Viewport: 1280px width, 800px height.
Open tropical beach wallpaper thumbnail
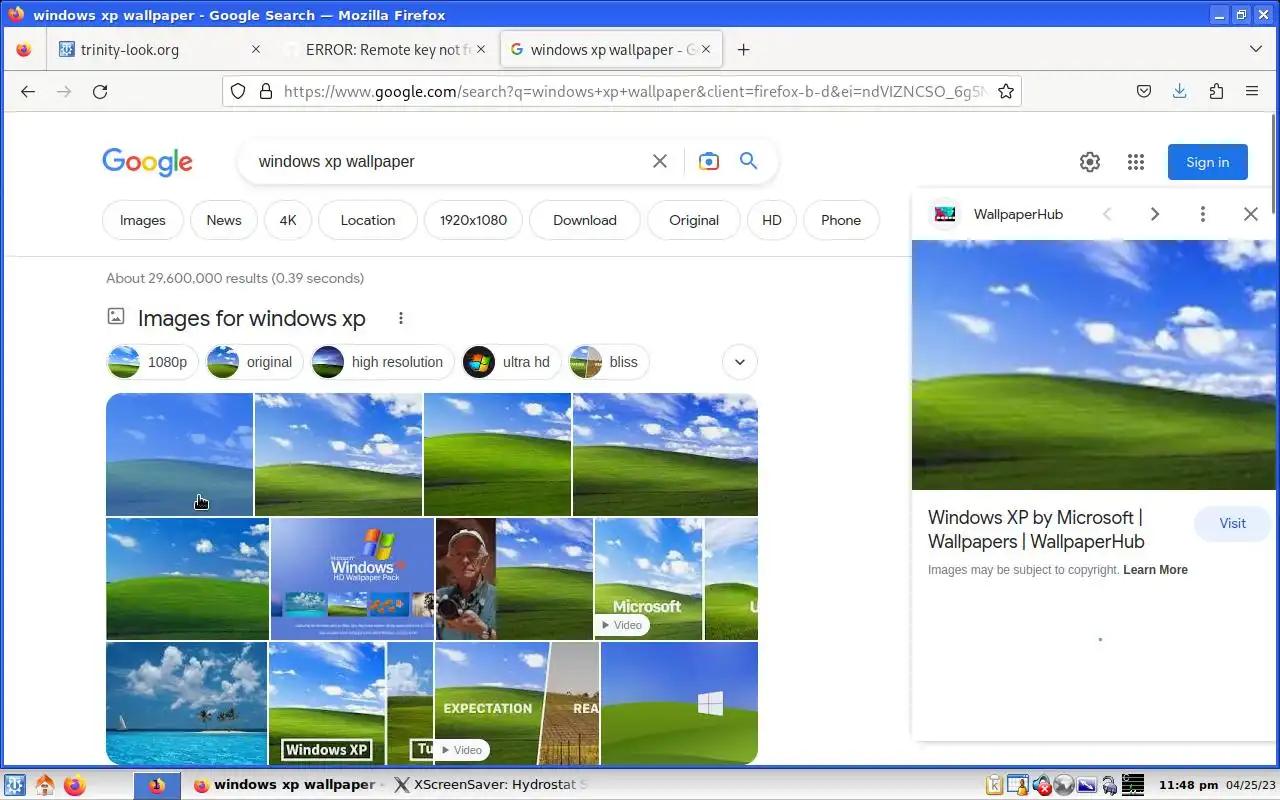186,704
